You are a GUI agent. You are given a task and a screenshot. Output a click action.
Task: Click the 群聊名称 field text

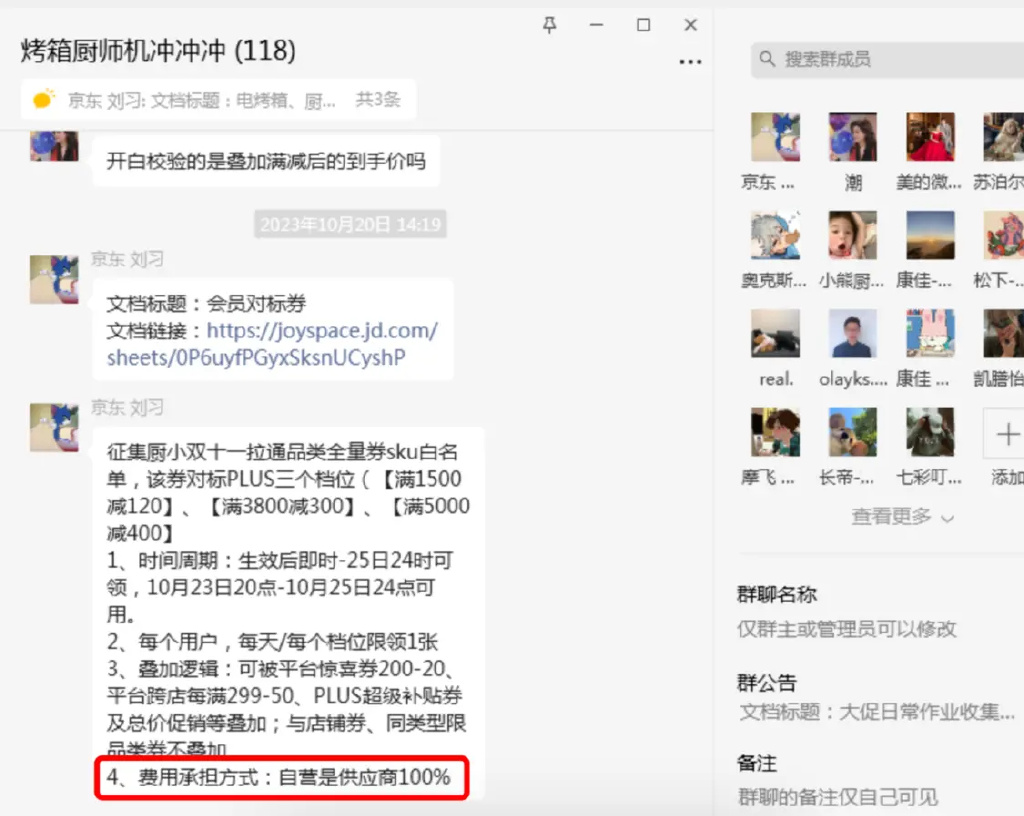(x=846, y=629)
